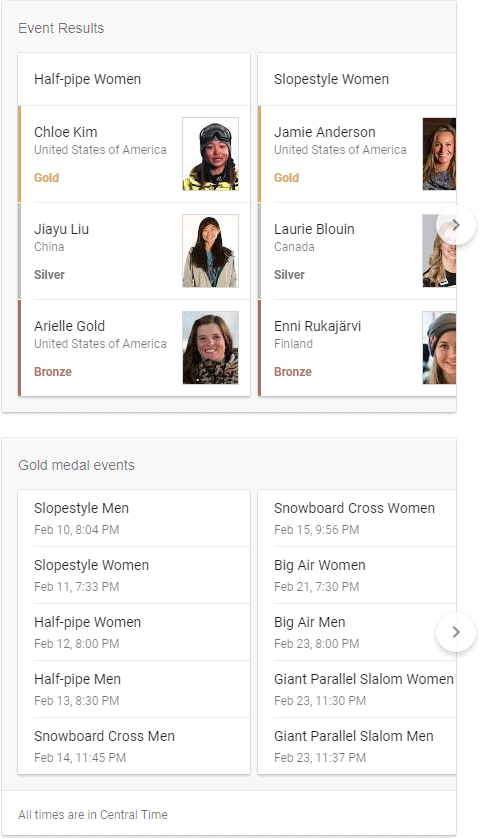
Task: Click the Gold medal events next arrow
Action: [456, 632]
